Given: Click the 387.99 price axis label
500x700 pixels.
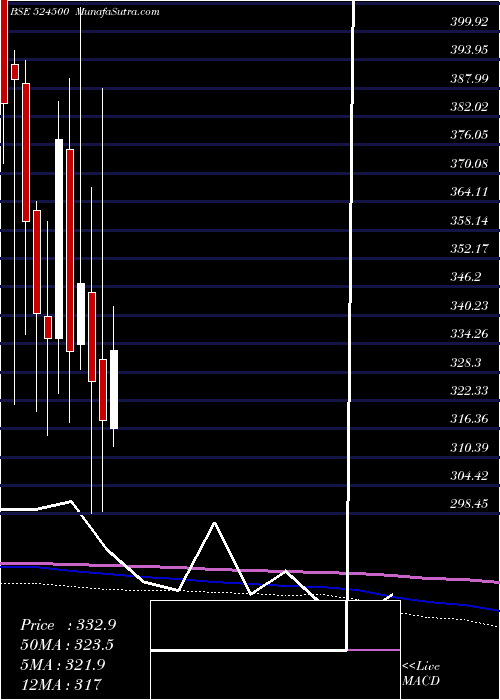Looking at the screenshot, I should tap(469, 79).
